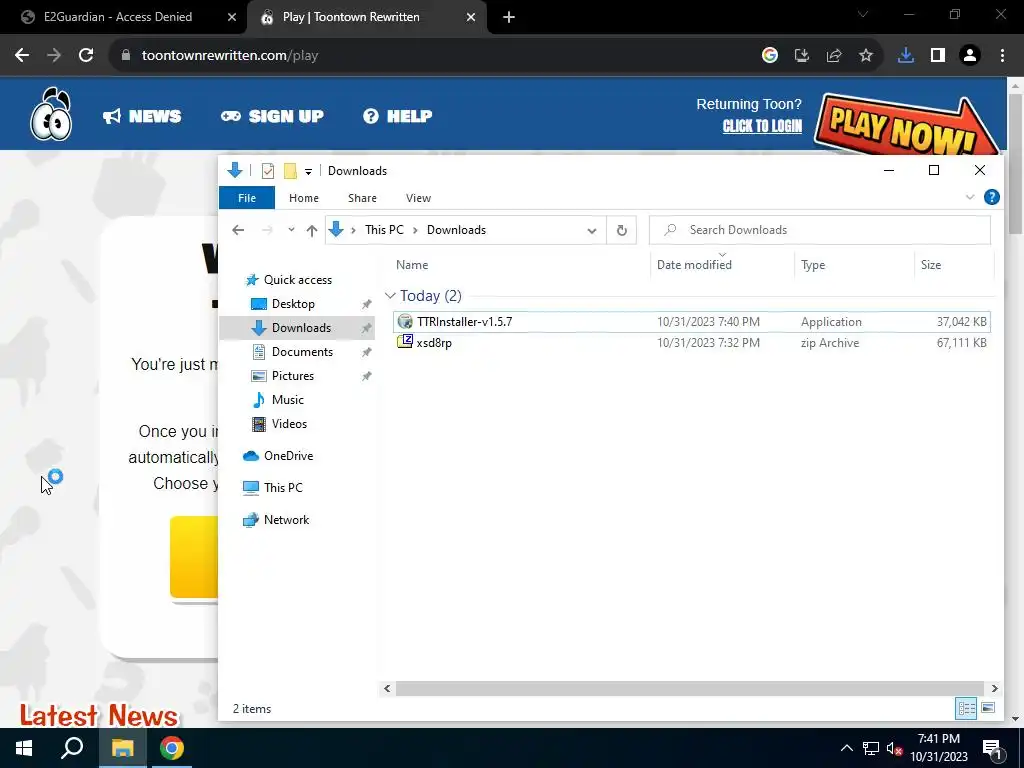Click the New Folder quick access toolbar icon
Screen dimensions: 1024x768
pyautogui.click(x=290, y=171)
